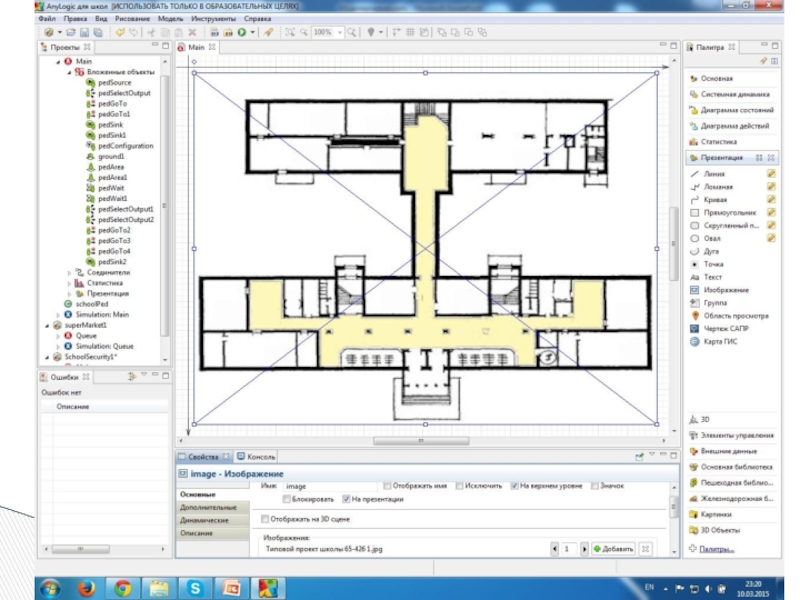
Task: Uncheck the На верхнем уровне checkbox
Action: (x=513, y=486)
